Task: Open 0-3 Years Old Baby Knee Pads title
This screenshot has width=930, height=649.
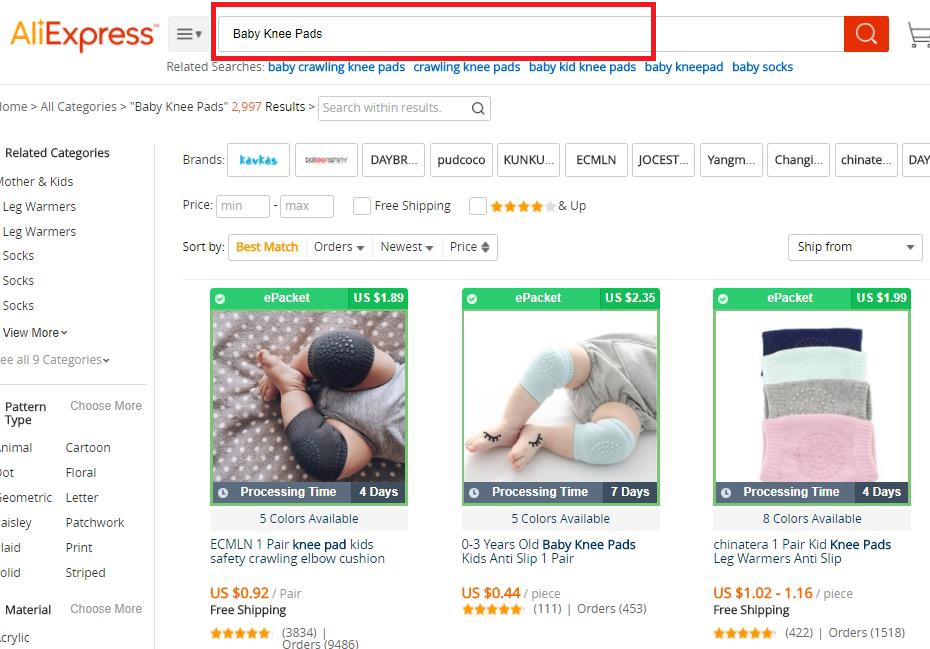Action: 549,552
